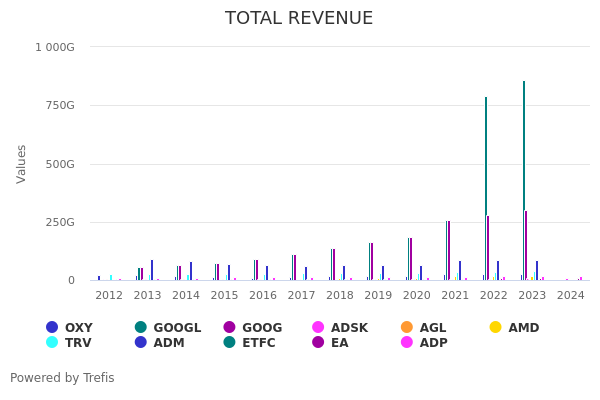Toggle the GOOGL series legend label
Screen dimensions: 600x400
(177, 327)
